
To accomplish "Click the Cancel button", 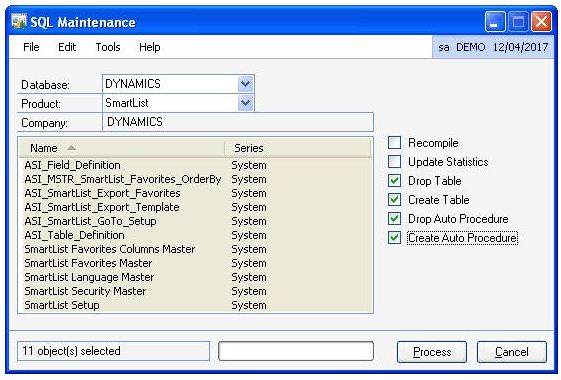I will pos(512,352).
